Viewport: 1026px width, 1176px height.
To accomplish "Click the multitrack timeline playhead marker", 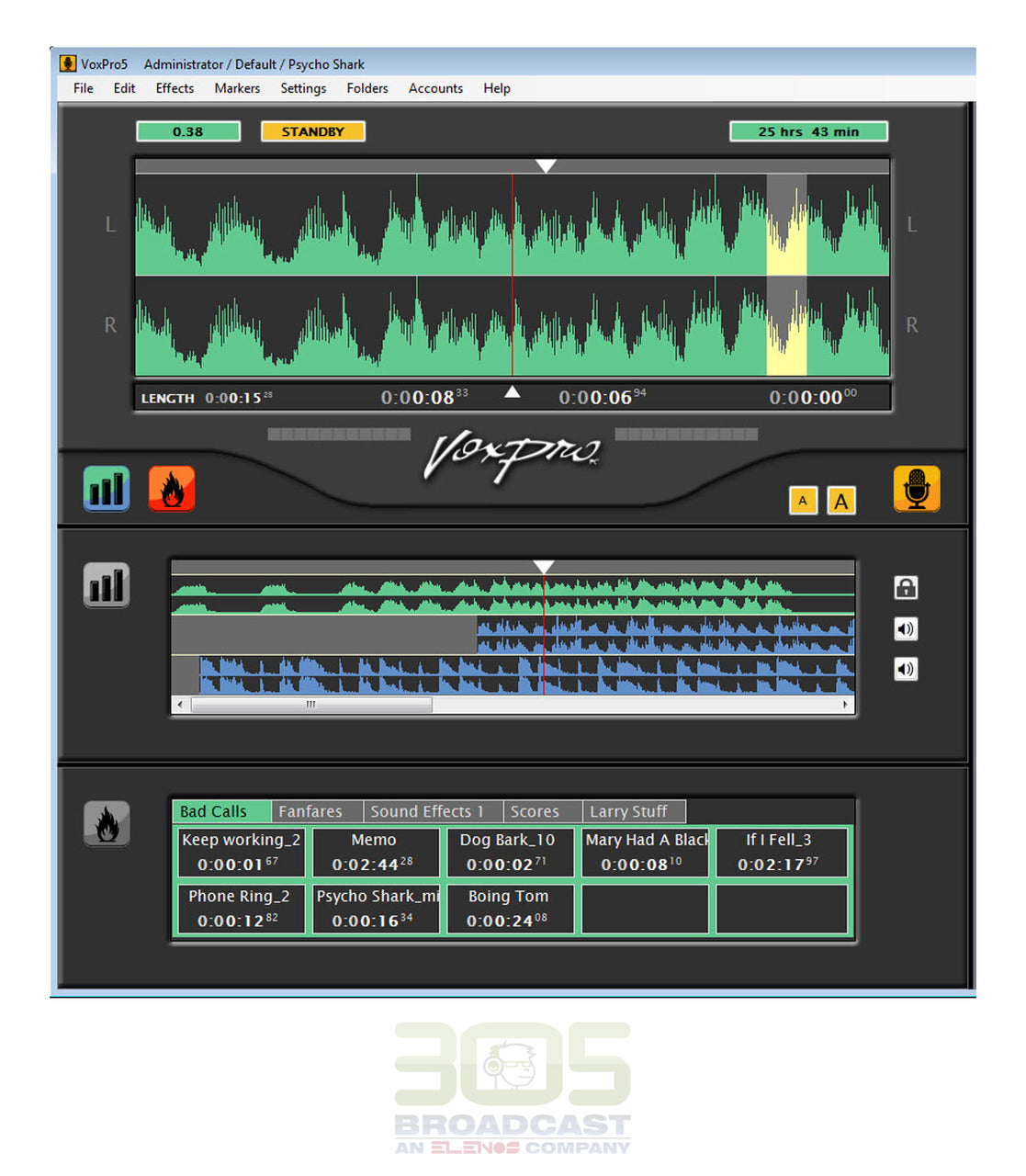I will [544, 567].
